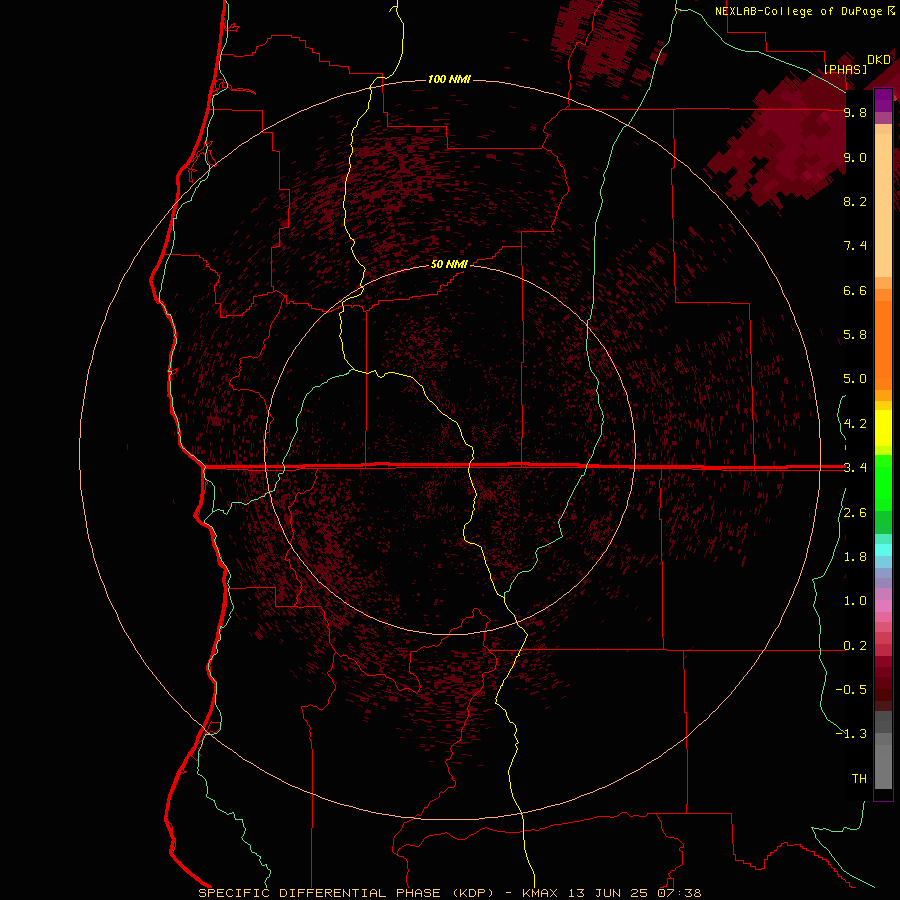The width and height of the screenshot is (900, 900).
Task: Click the cyan segment of color bar
Action: (x=883, y=550)
